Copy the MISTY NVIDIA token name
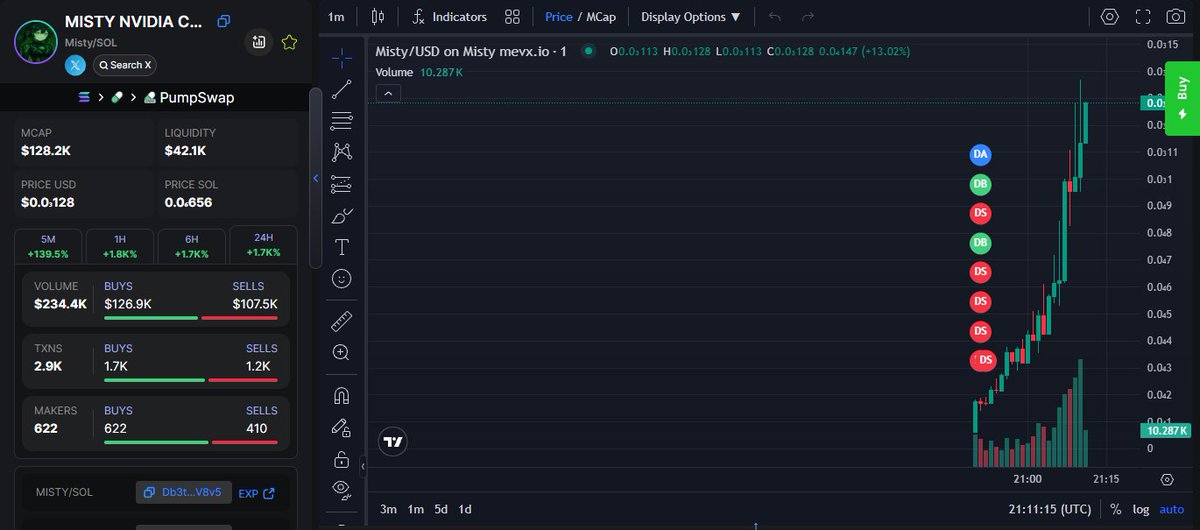1200x530 pixels. click(224, 21)
